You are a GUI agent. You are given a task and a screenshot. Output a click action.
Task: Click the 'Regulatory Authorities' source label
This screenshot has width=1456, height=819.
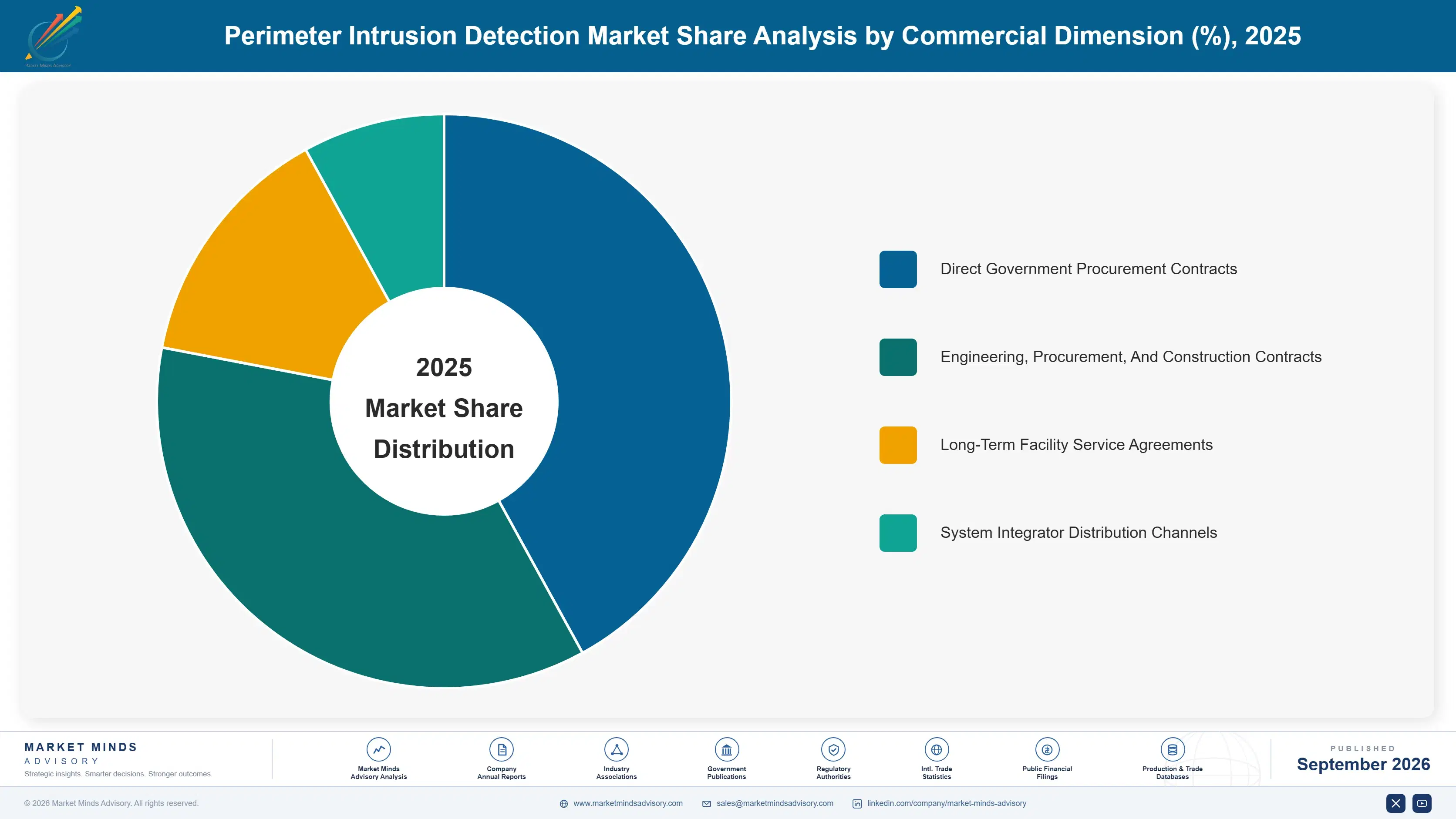point(833,773)
